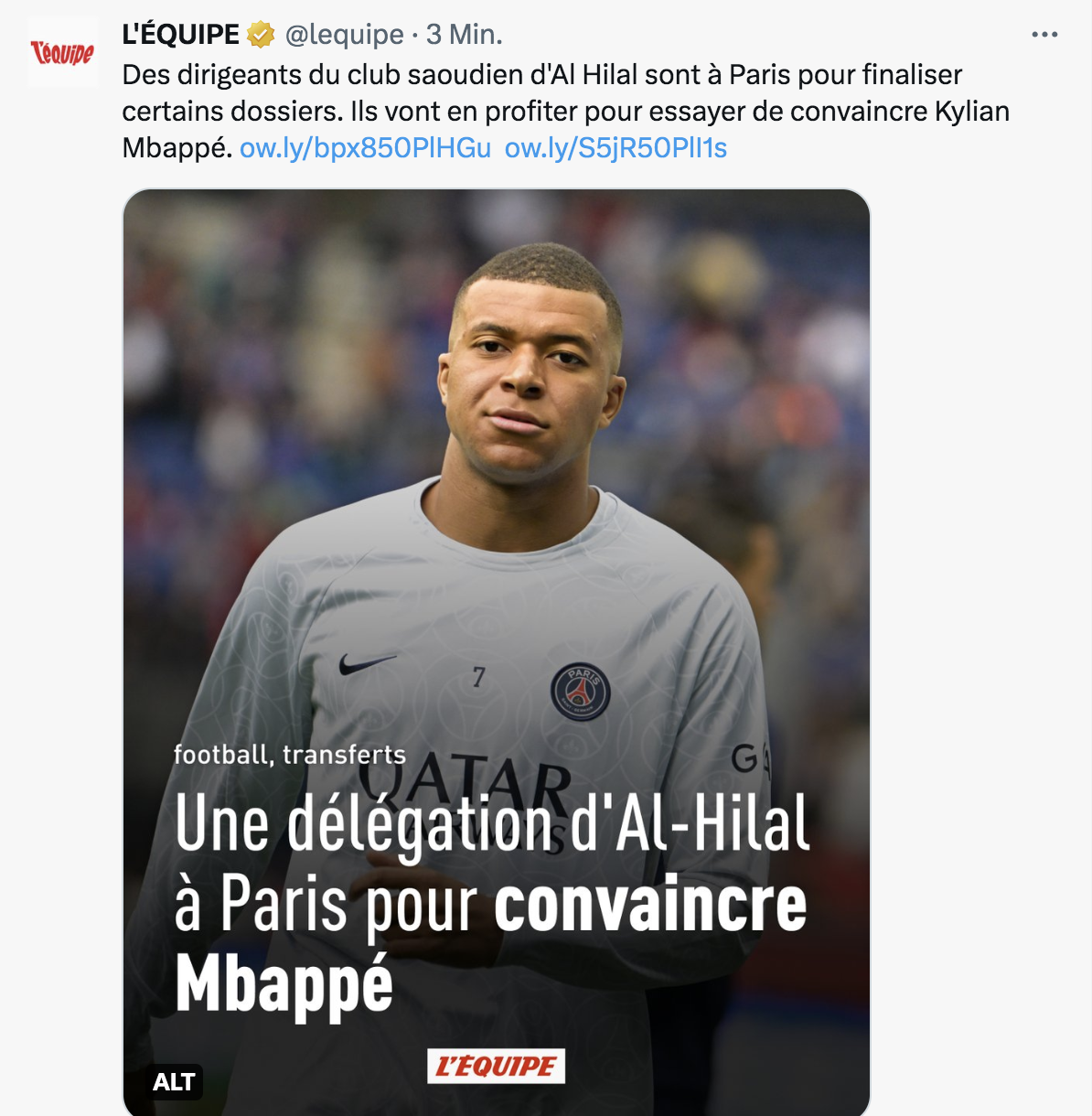Viewport: 1092px width, 1116px height.
Task: Open the three-dot more options menu
Action: pos(1044,35)
